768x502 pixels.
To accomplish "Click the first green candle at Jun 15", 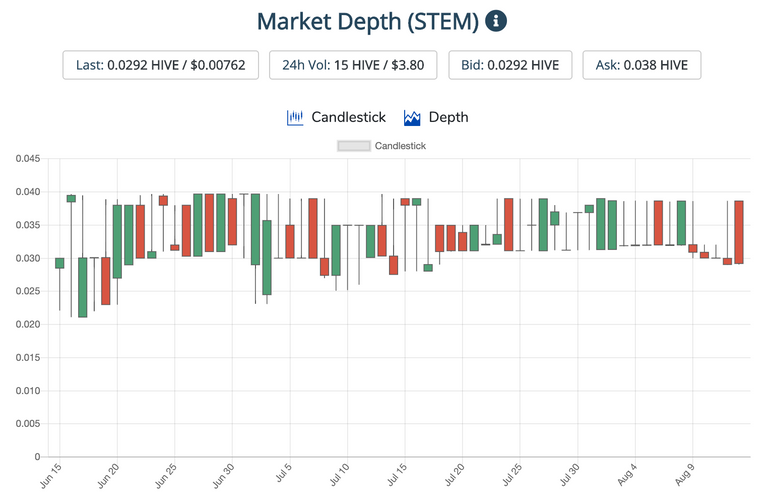I will (x=60, y=263).
